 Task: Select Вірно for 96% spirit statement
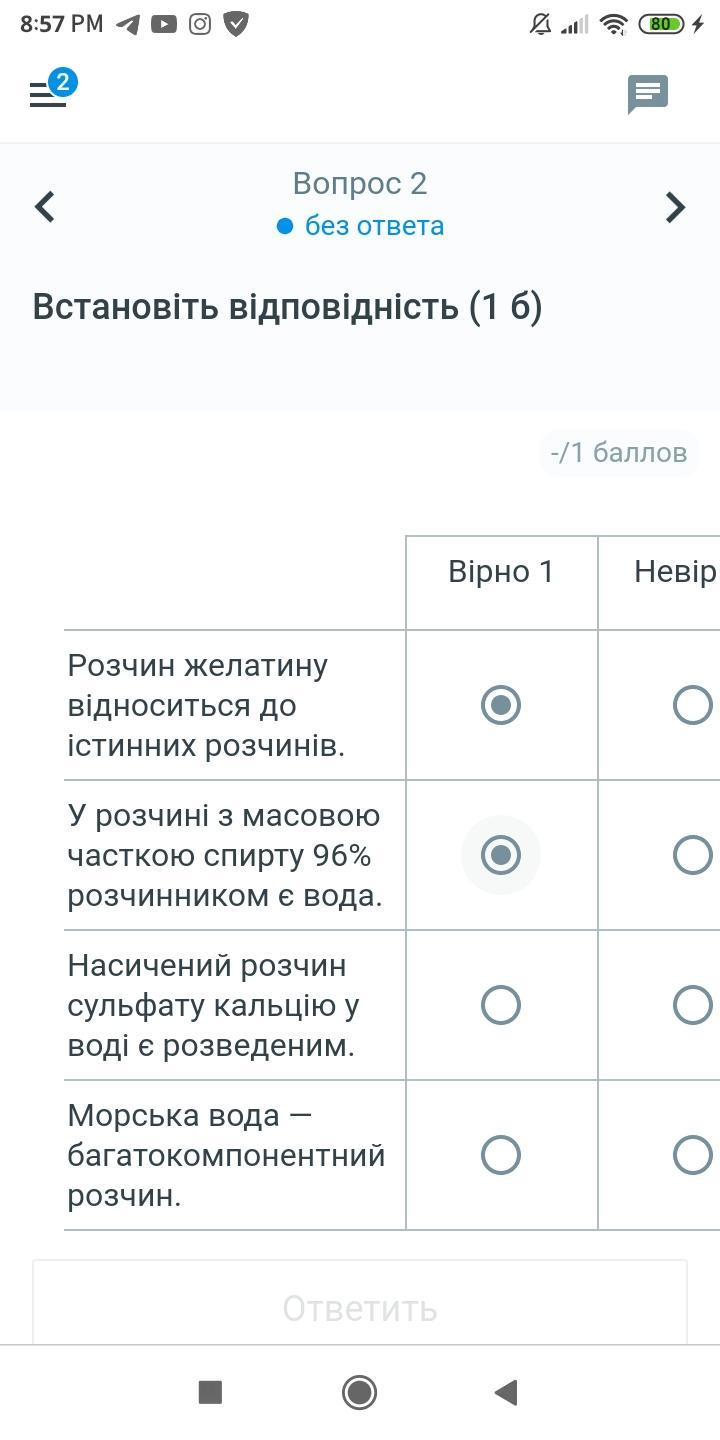(501, 855)
